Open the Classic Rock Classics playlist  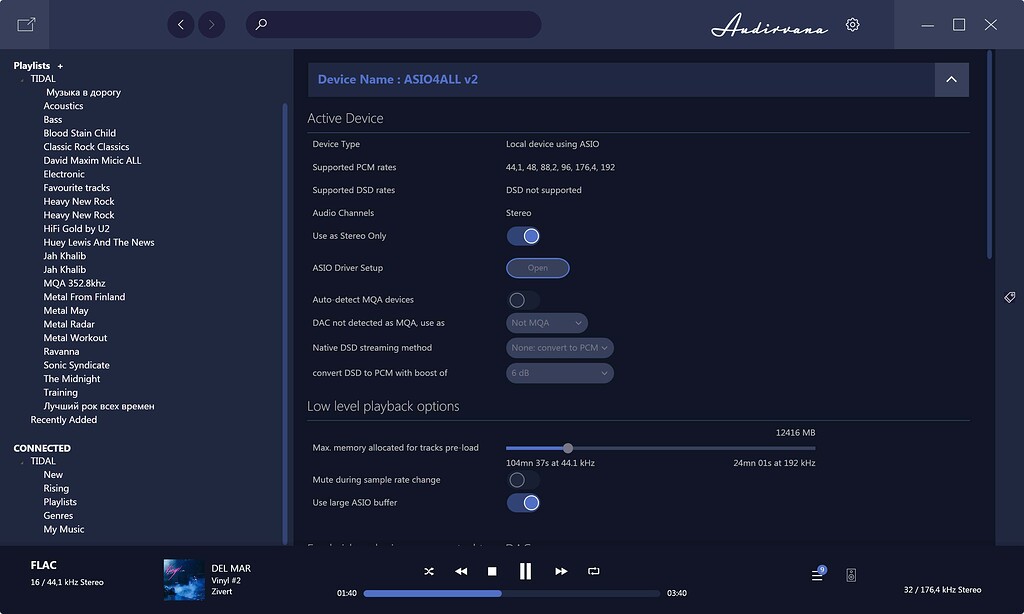pos(86,147)
